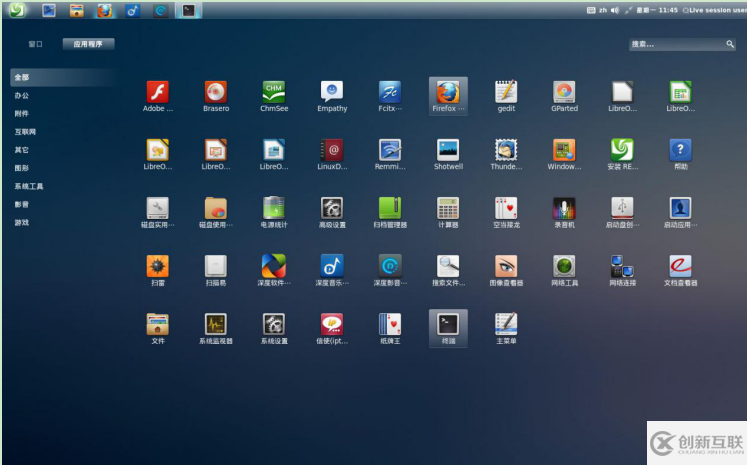Show 游戏 games category
The height and width of the screenshot is (465, 747).
(22, 222)
